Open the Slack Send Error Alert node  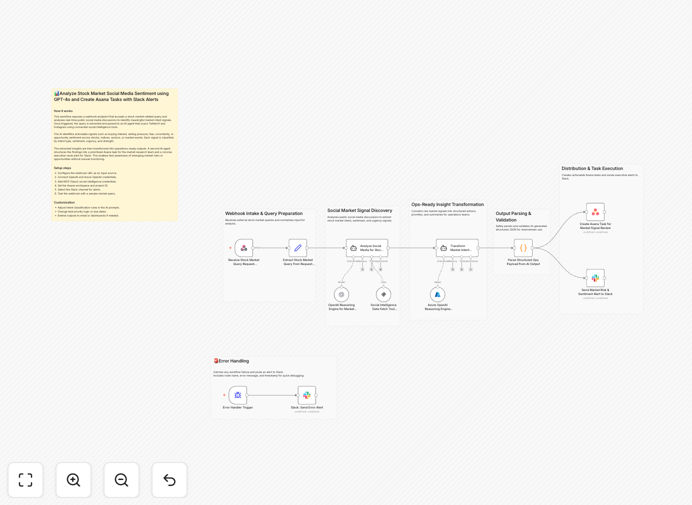(307, 395)
